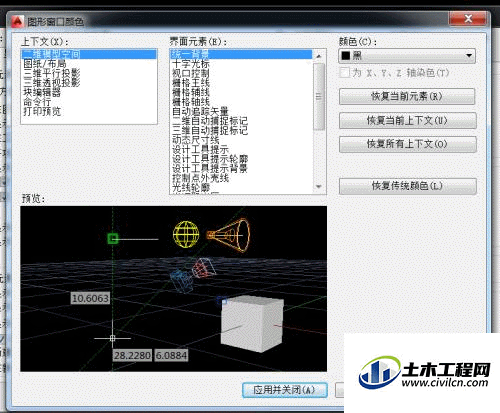500x413 pixels.
Task: Click 恢复传统颜色(L) button
Action: (408, 186)
